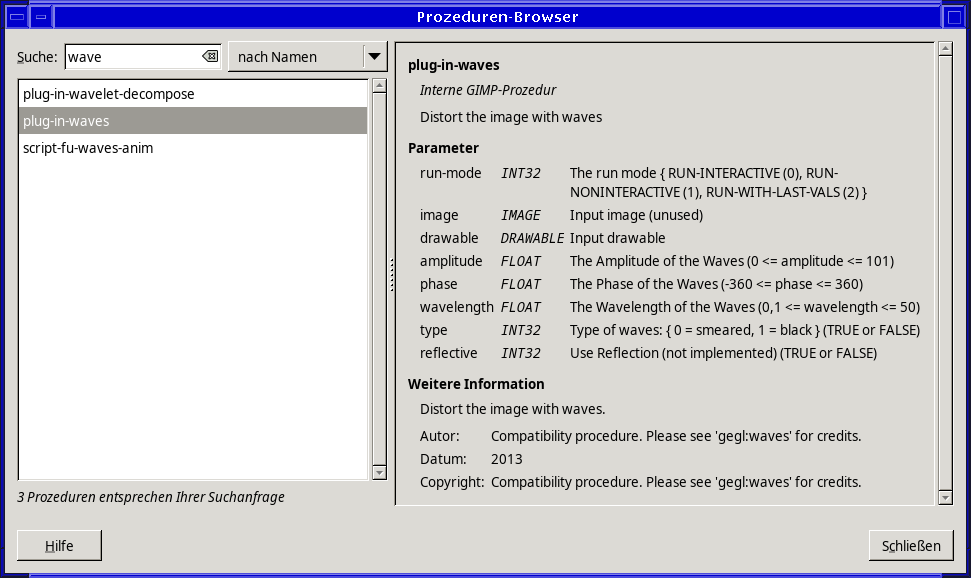Click '3 Prozeduren entsprechen Ihrer Suchanfrage' status

tap(151, 497)
